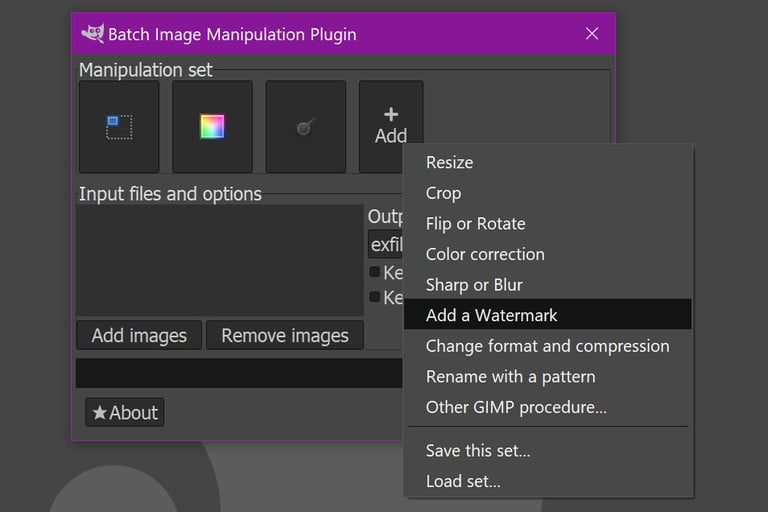Click the Remove images button
This screenshot has height=512, width=768.
click(285, 335)
